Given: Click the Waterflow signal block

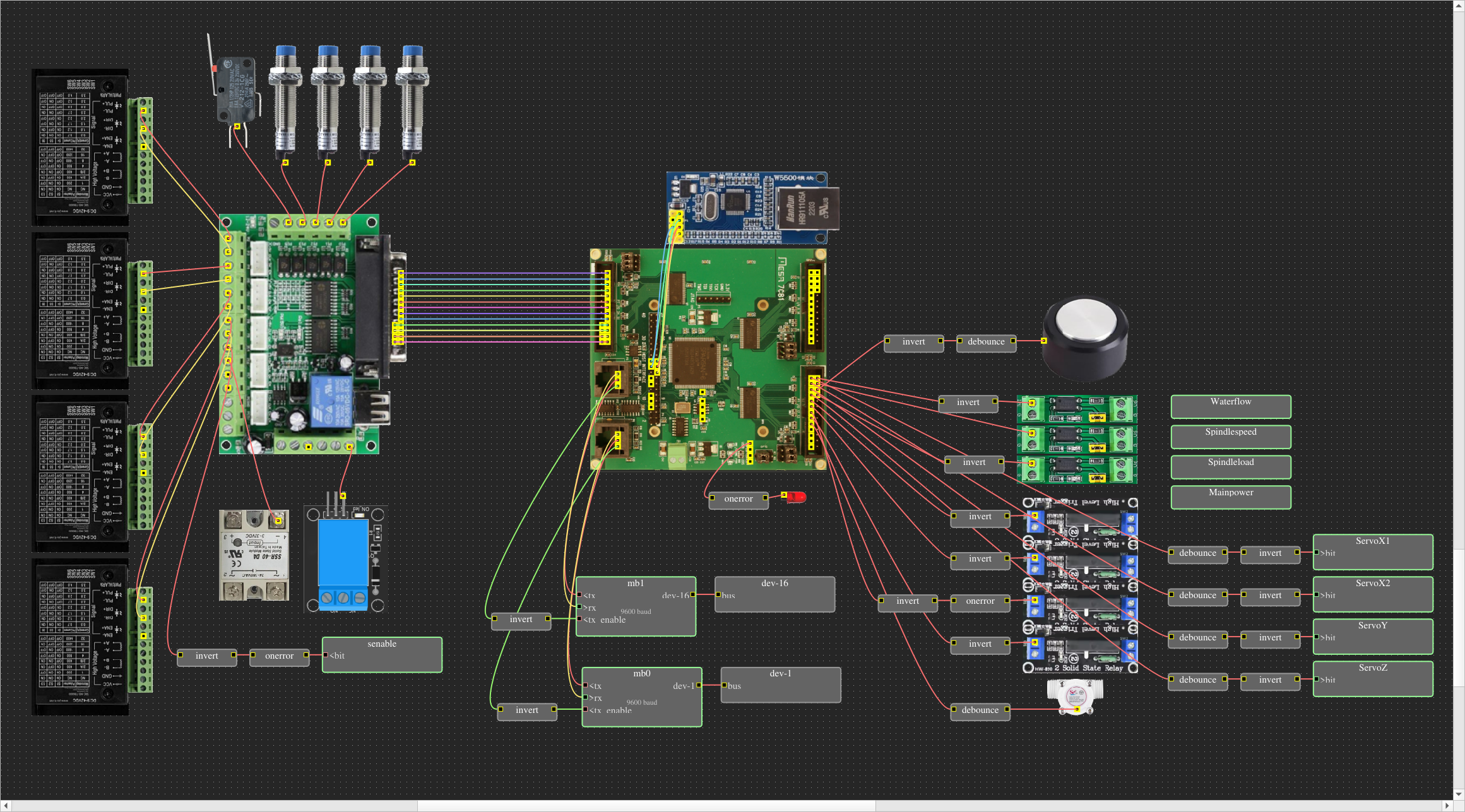Looking at the screenshot, I should [x=1230, y=407].
